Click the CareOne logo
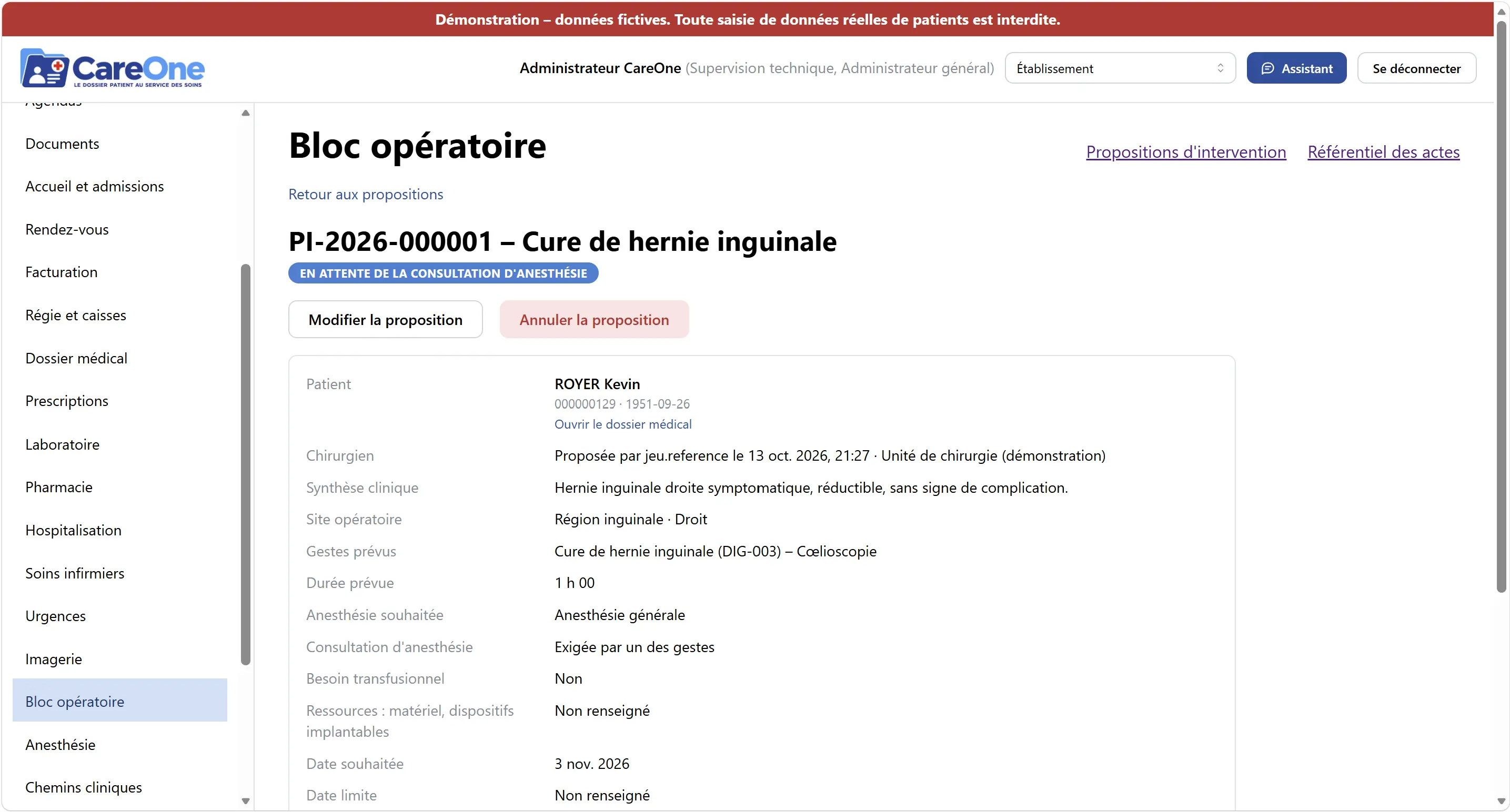This screenshot has width=1510, height=812. click(112, 68)
